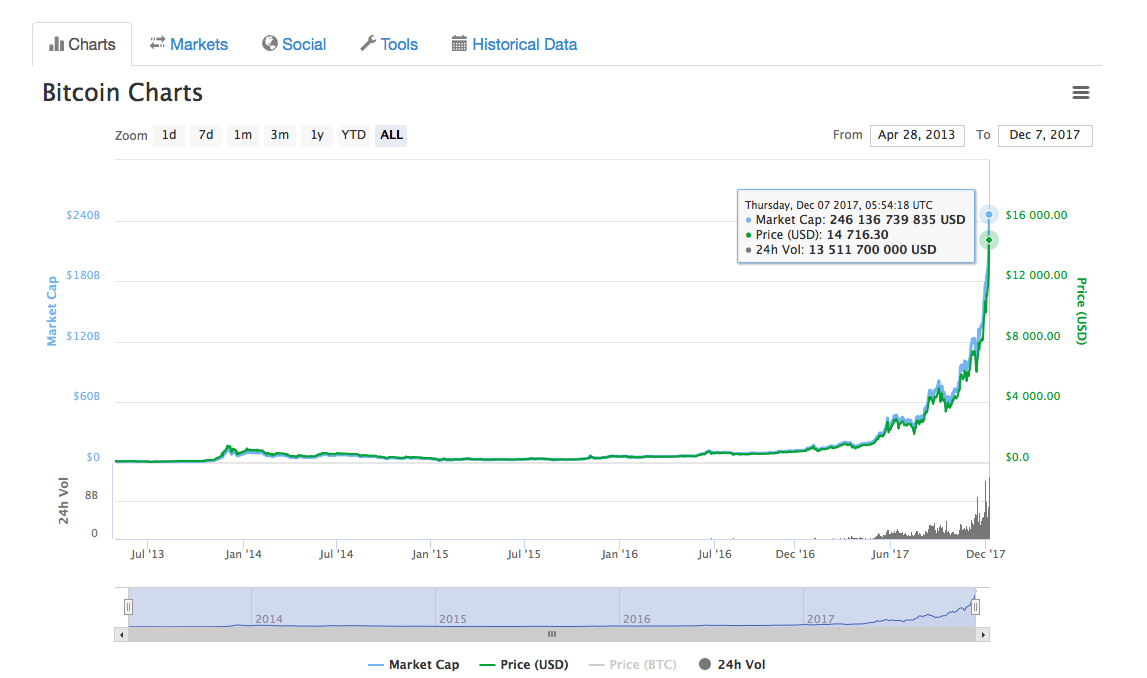
Task: Click the Jan '15 x-axis label
Action: 430,554
